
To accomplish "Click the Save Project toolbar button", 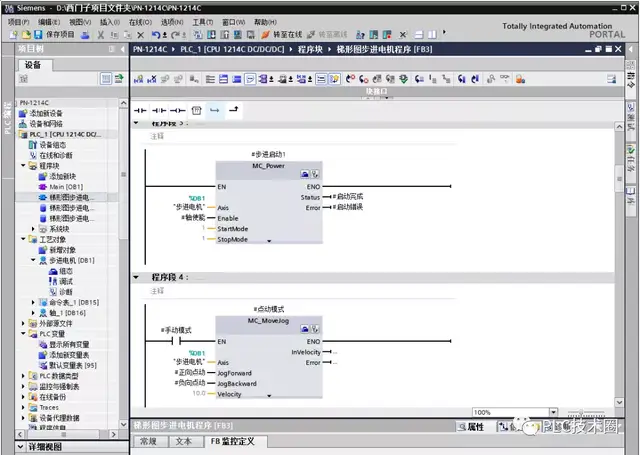I will pyautogui.click(x=38, y=35).
